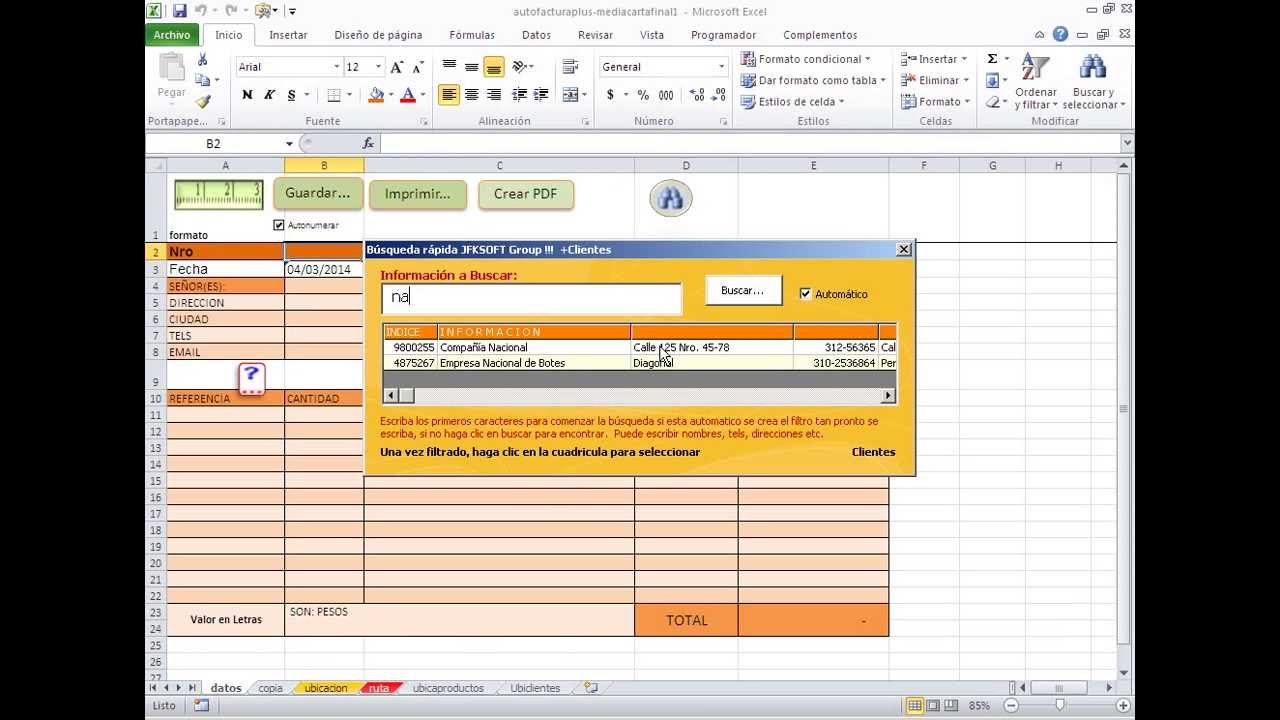The height and width of the screenshot is (720, 1280).
Task: Switch to the Fórmulas tab
Action: pos(472,35)
